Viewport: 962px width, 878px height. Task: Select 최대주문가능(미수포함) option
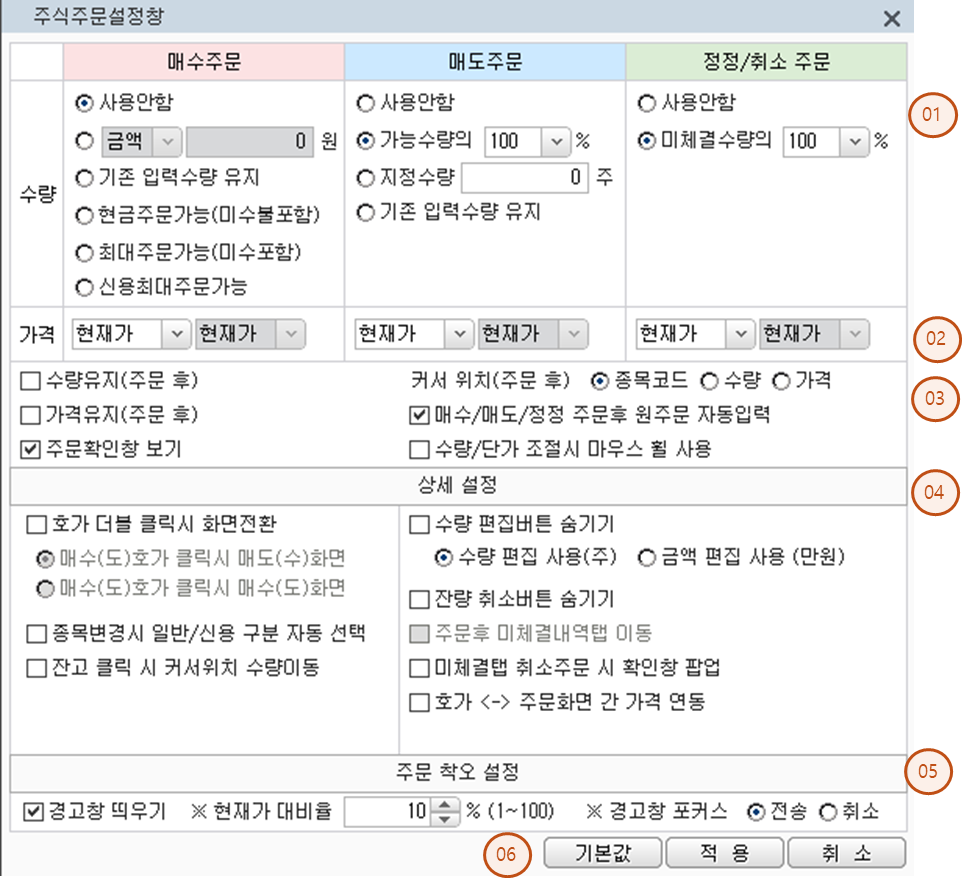(x=84, y=253)
